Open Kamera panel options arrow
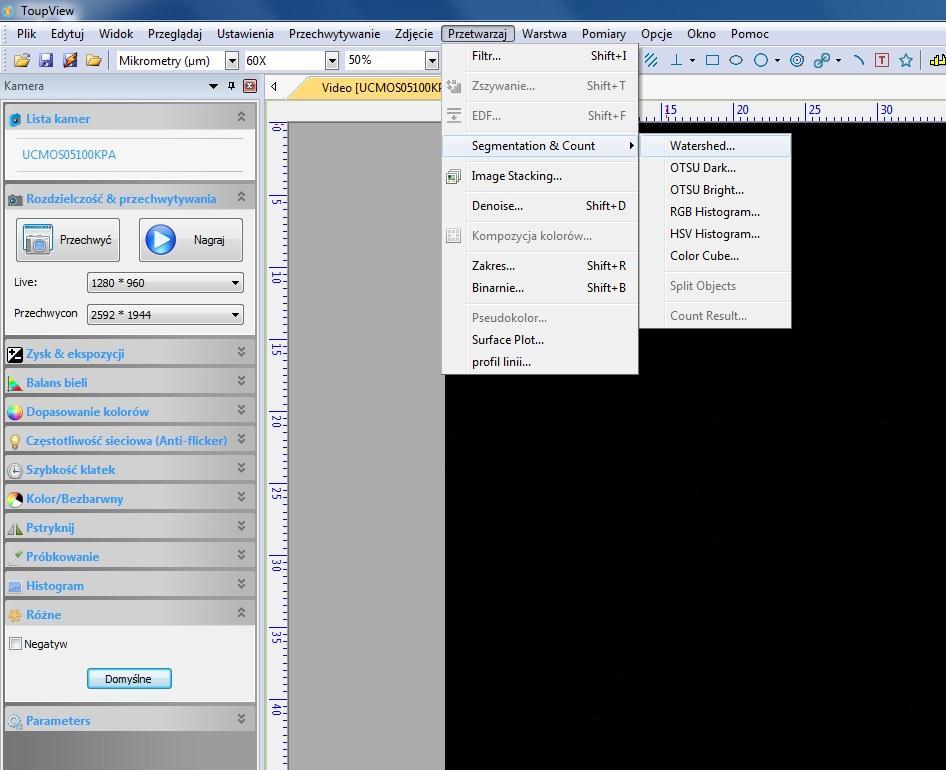 tap(213, 86)
